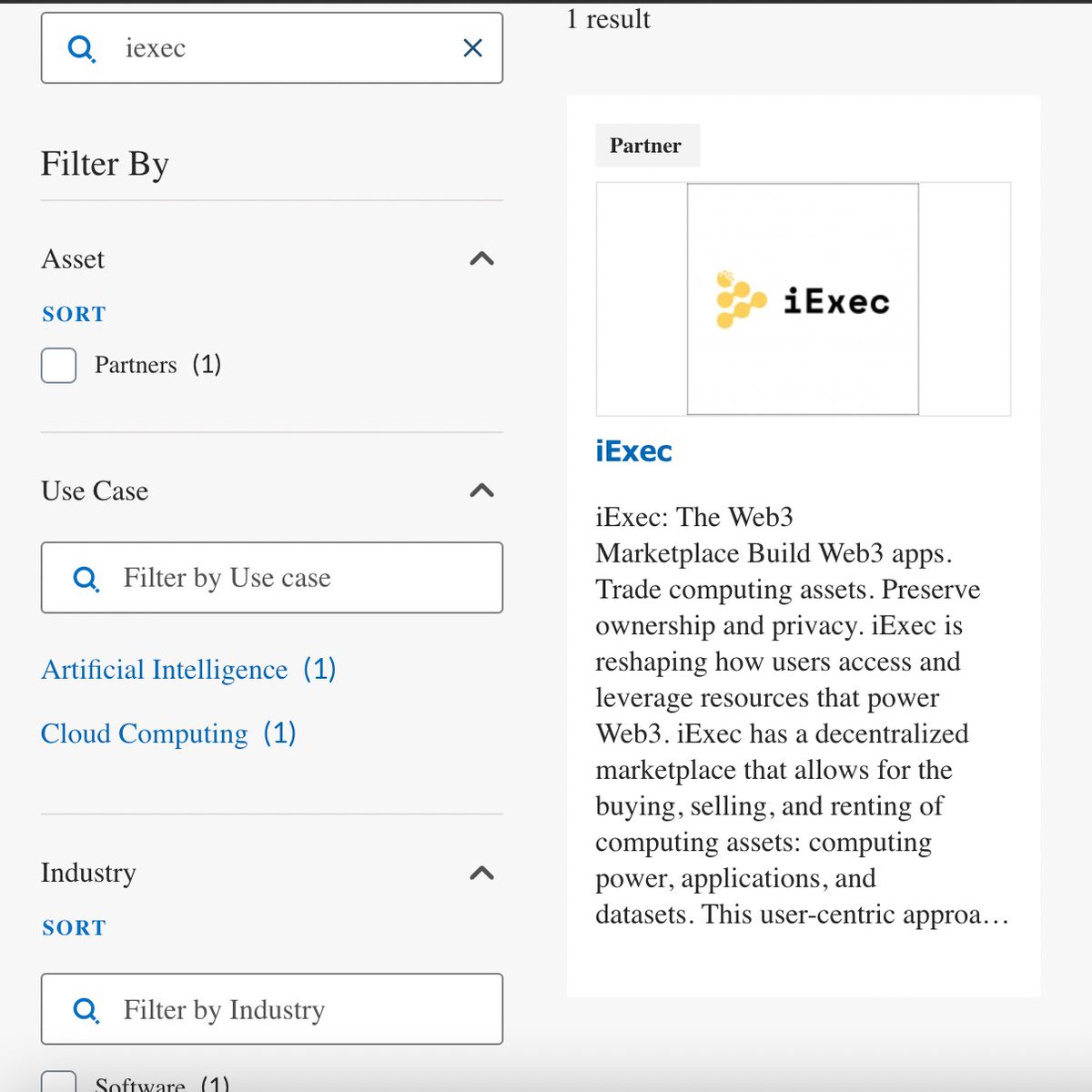
Task: Click the Filter By heading
Action: (x=105, y=165)
